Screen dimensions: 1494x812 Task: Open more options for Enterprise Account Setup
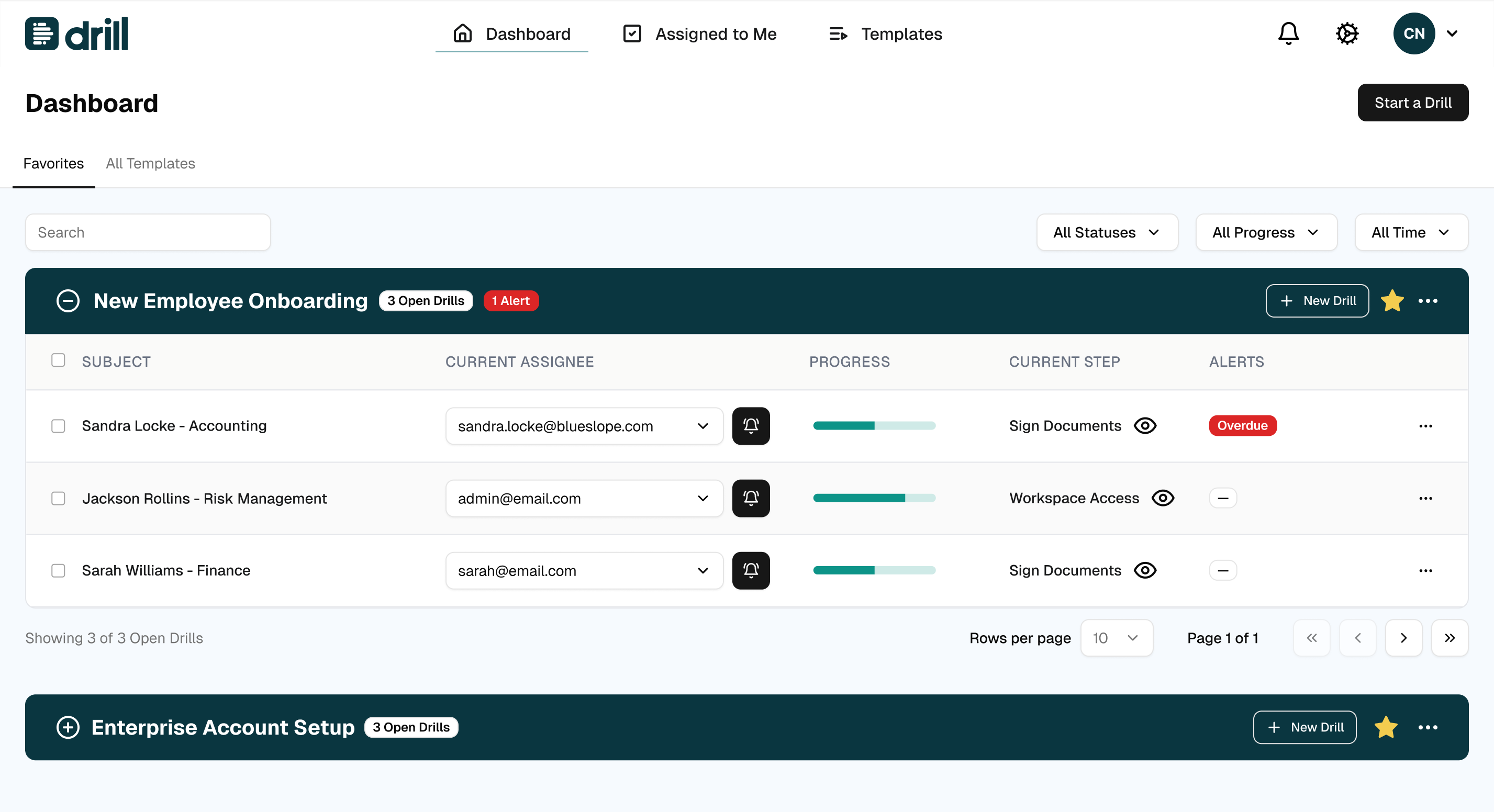[x=1428, y=727]
